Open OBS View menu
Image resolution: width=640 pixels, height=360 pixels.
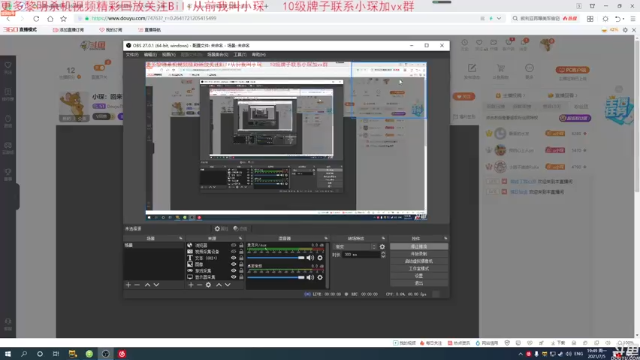[x=168, y=55]
